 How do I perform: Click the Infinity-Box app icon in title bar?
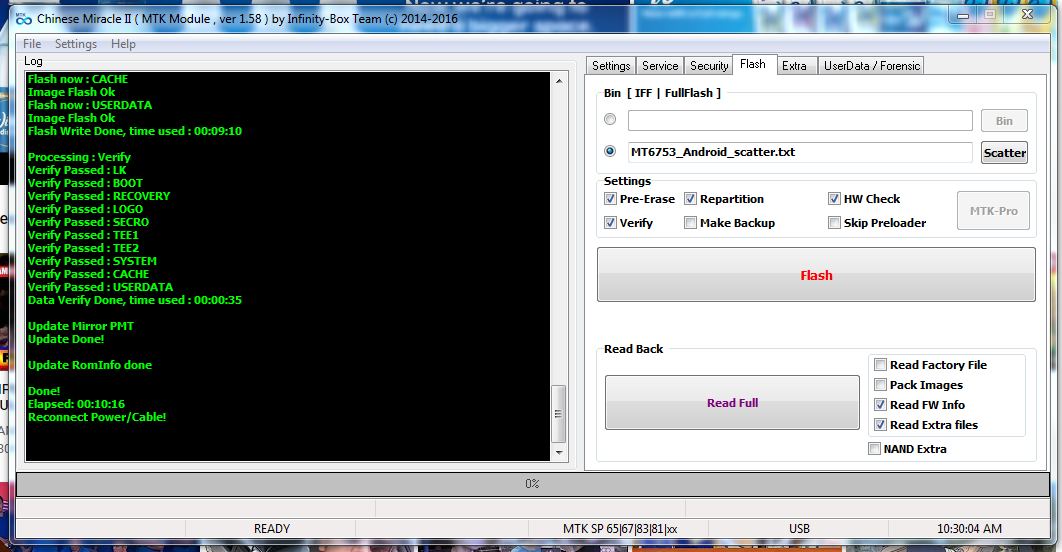coord(24,19)
